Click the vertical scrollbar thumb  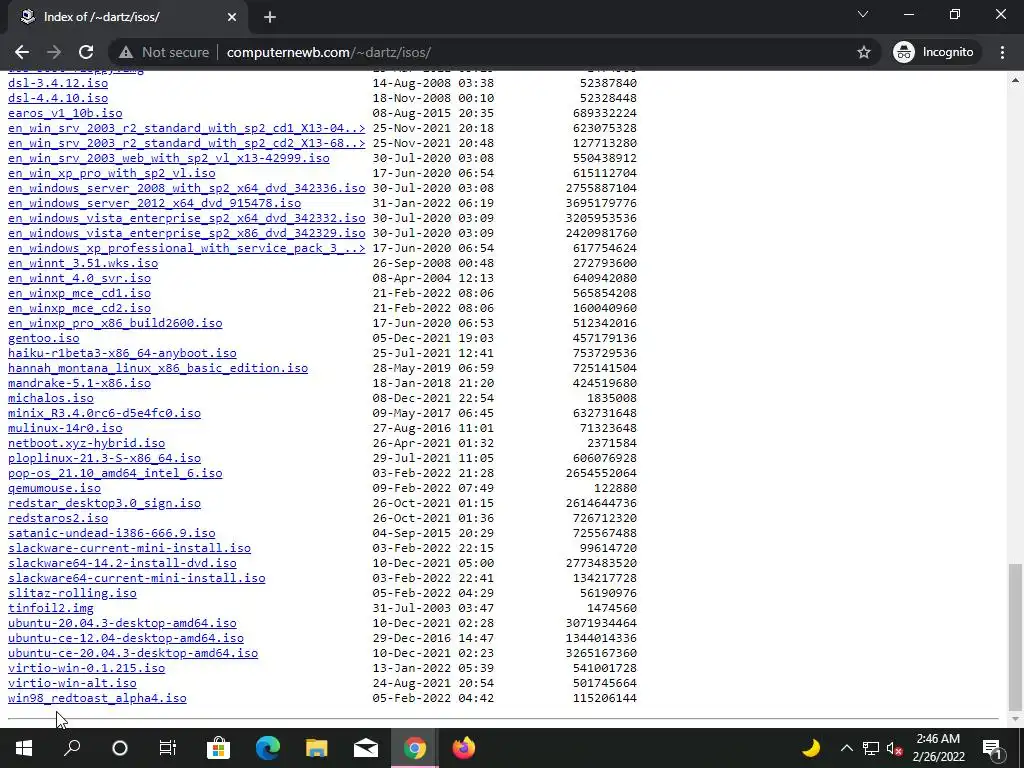pos(1014,637)
